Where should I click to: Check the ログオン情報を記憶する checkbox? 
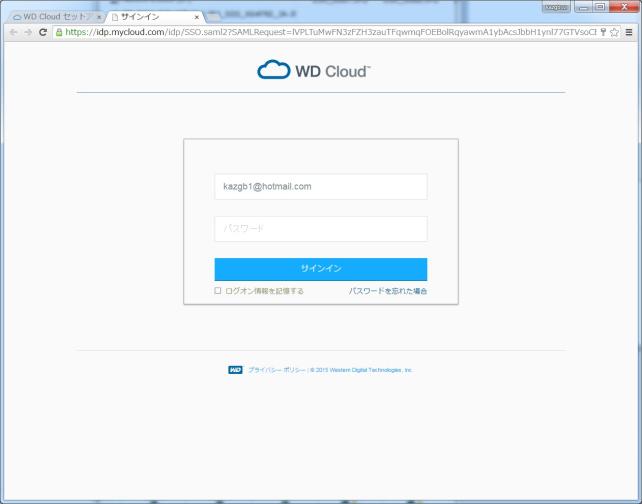tap(217, 290)
